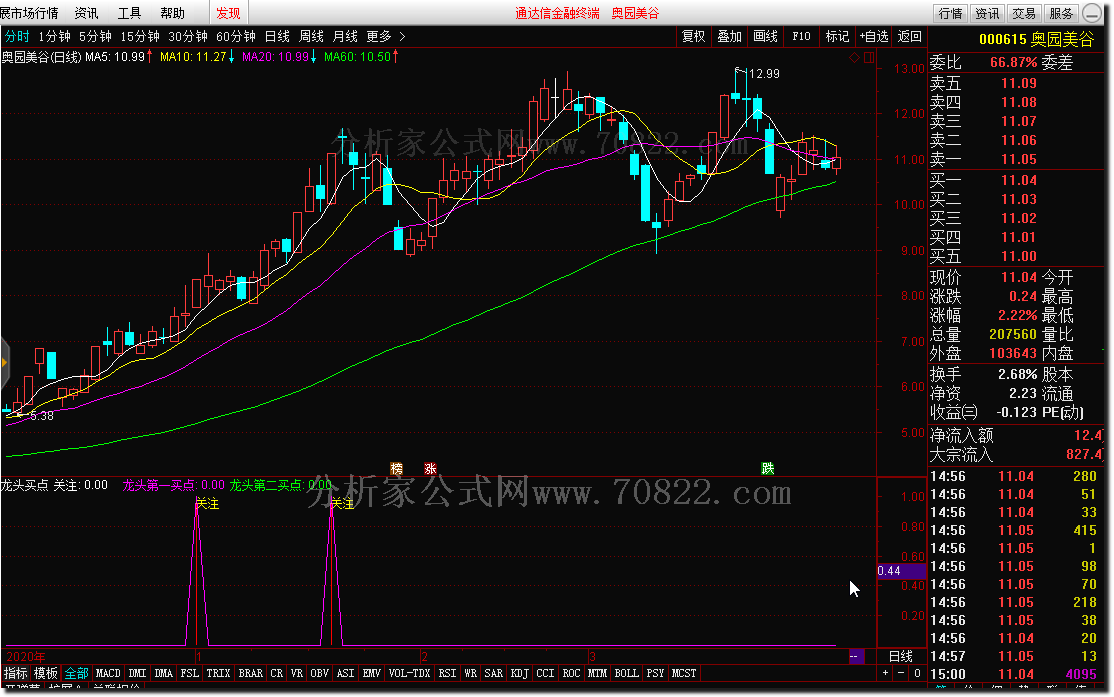The image size is (1114, 697).
Task: Switch indicator to TRIX
Action: pyautogui.click(x=218, y=673)
